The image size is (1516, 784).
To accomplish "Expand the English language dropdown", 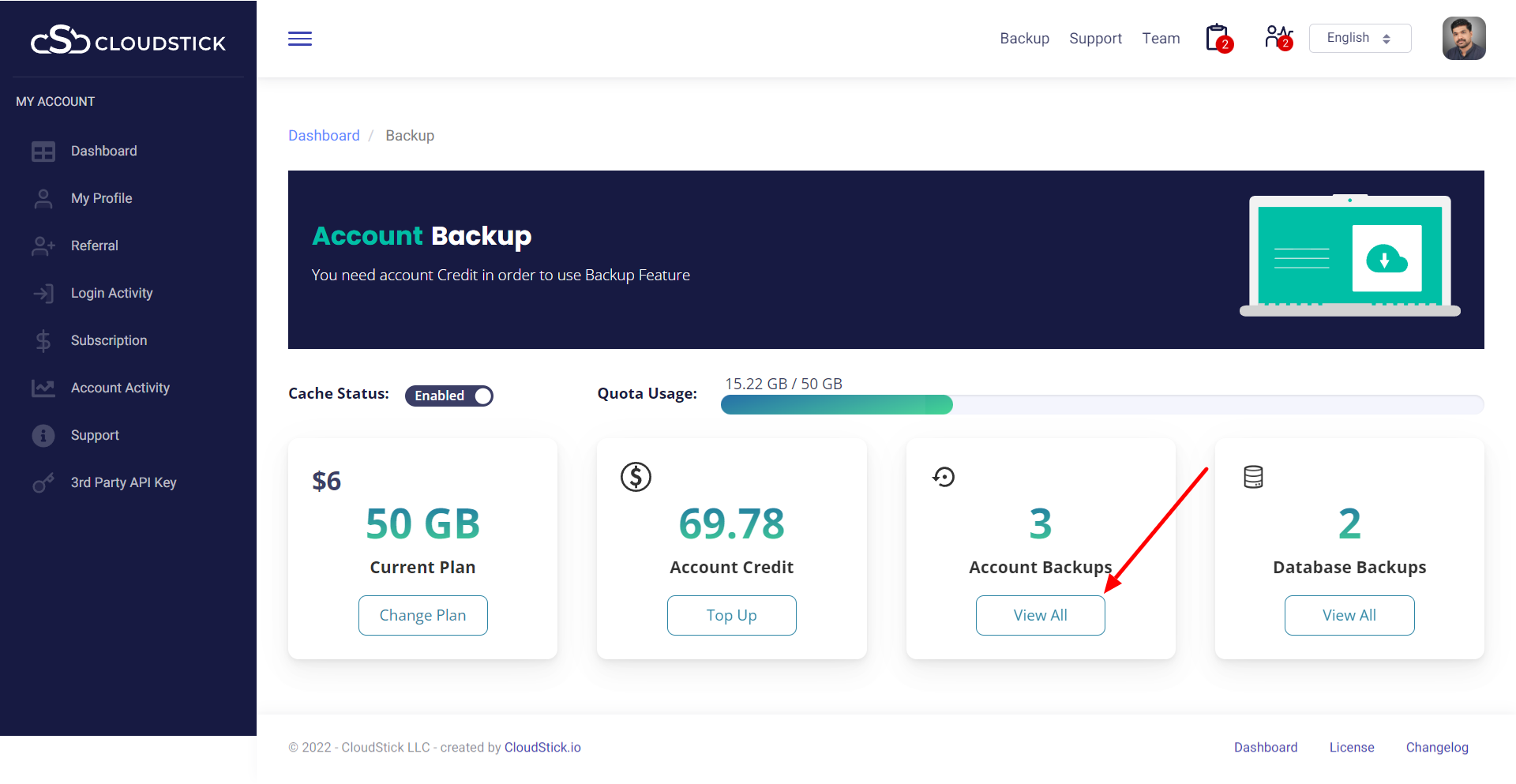I will (x=1360, y=39).
